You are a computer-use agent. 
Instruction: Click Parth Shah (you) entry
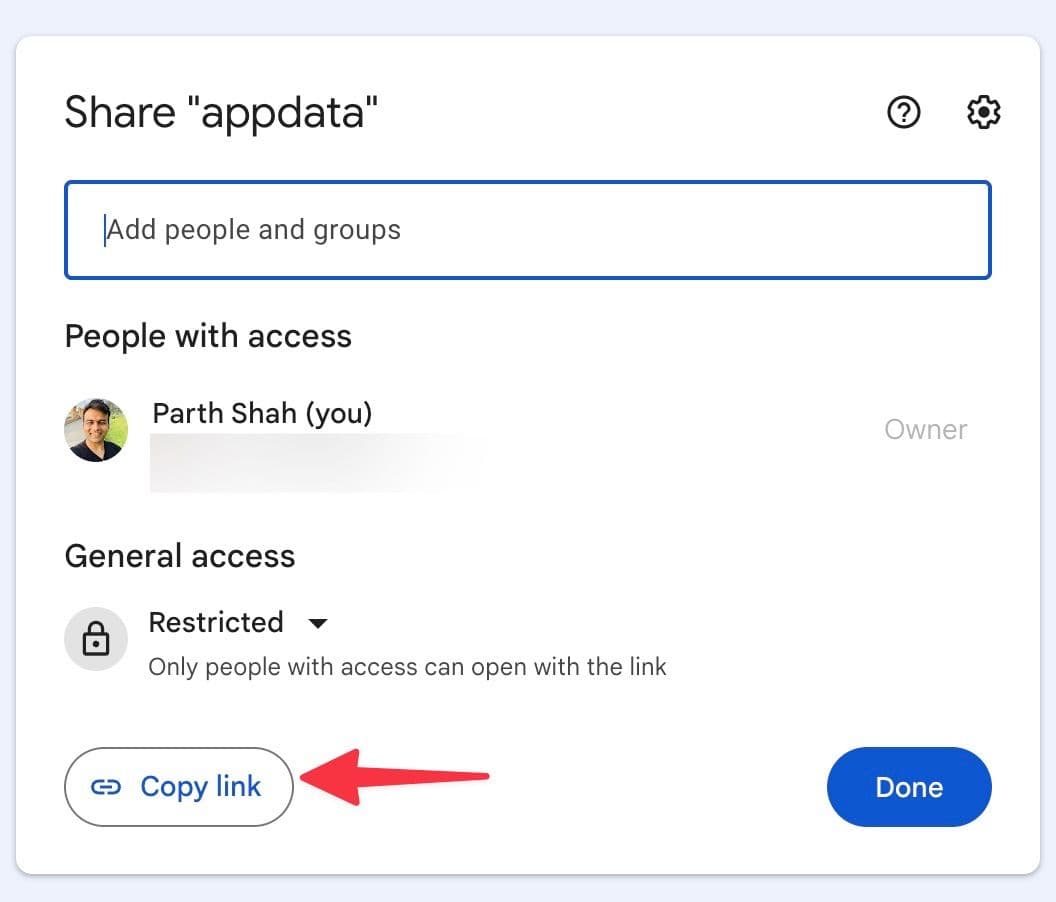[262, 413]
